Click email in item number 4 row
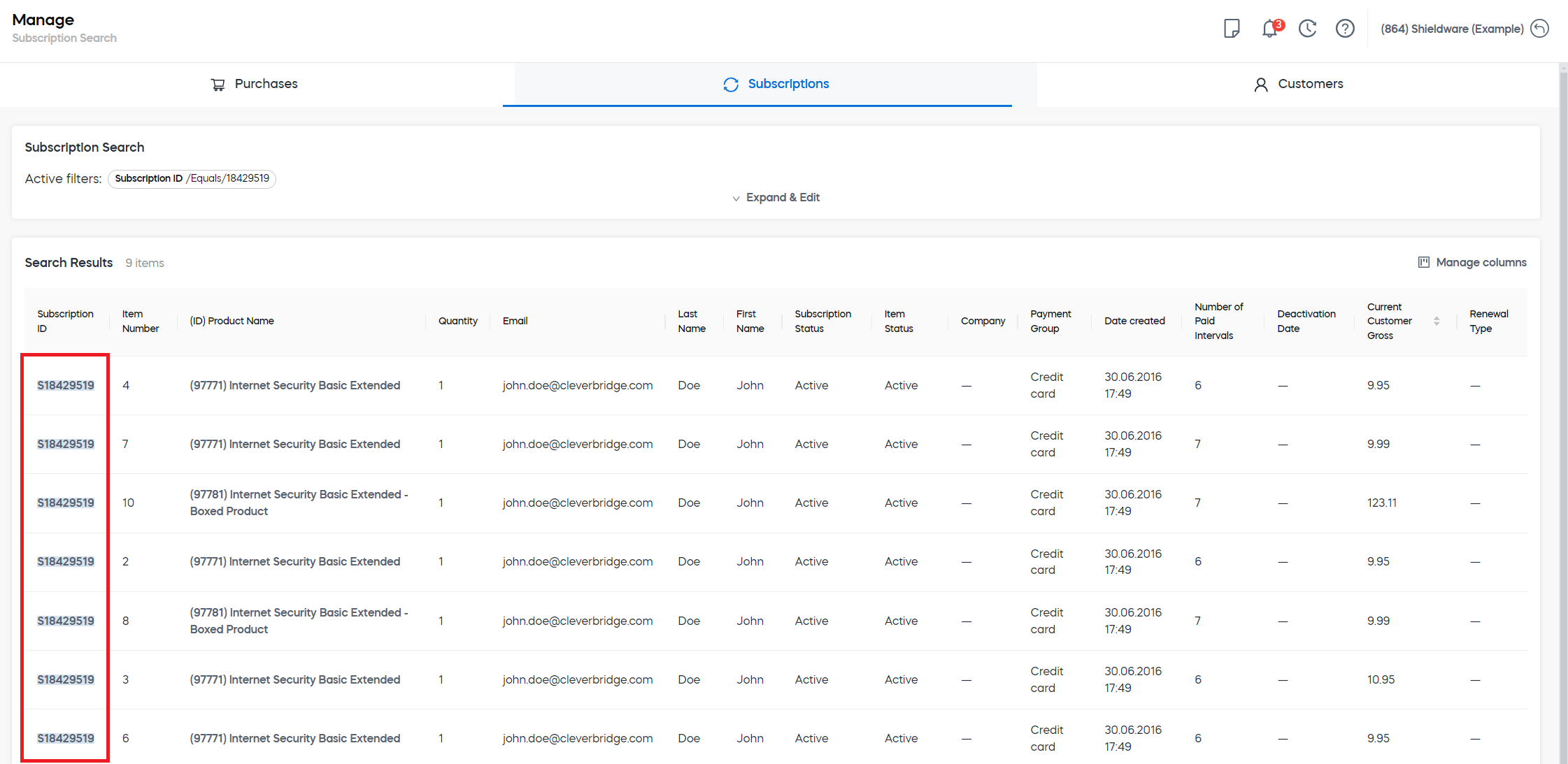 (x=578, y=385)
